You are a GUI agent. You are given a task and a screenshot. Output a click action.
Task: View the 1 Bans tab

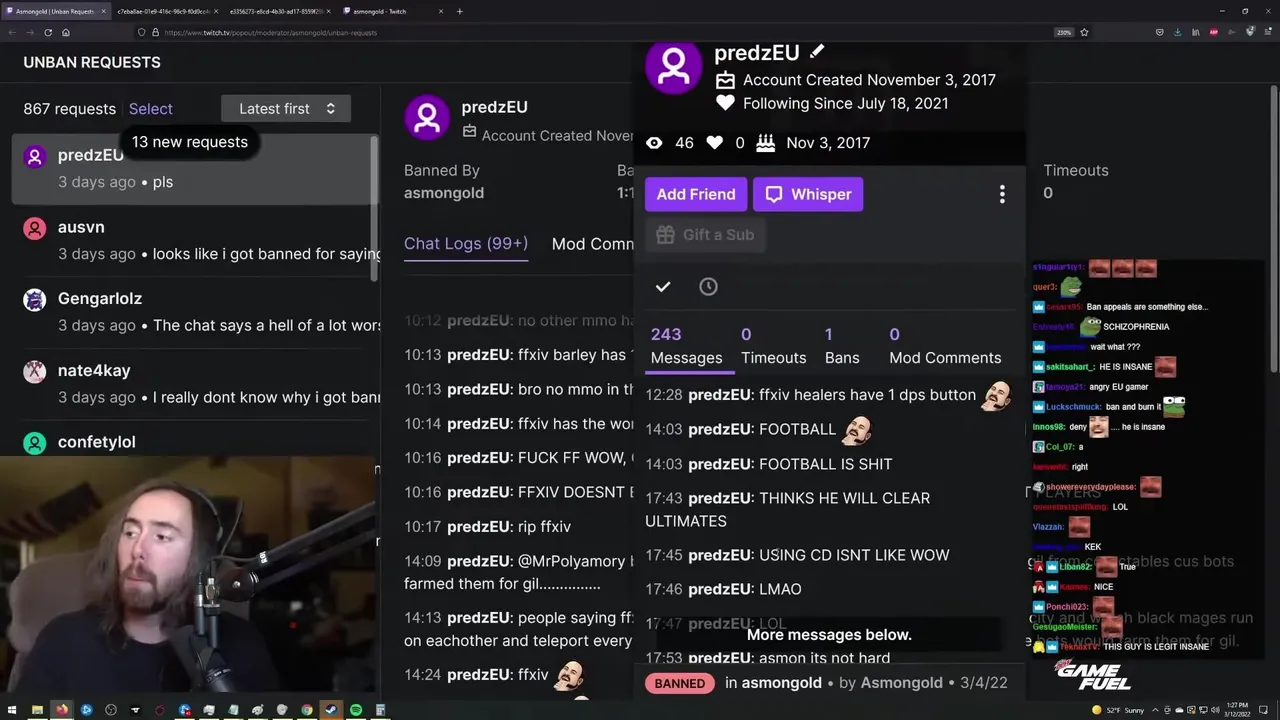[x=842, y=346]
